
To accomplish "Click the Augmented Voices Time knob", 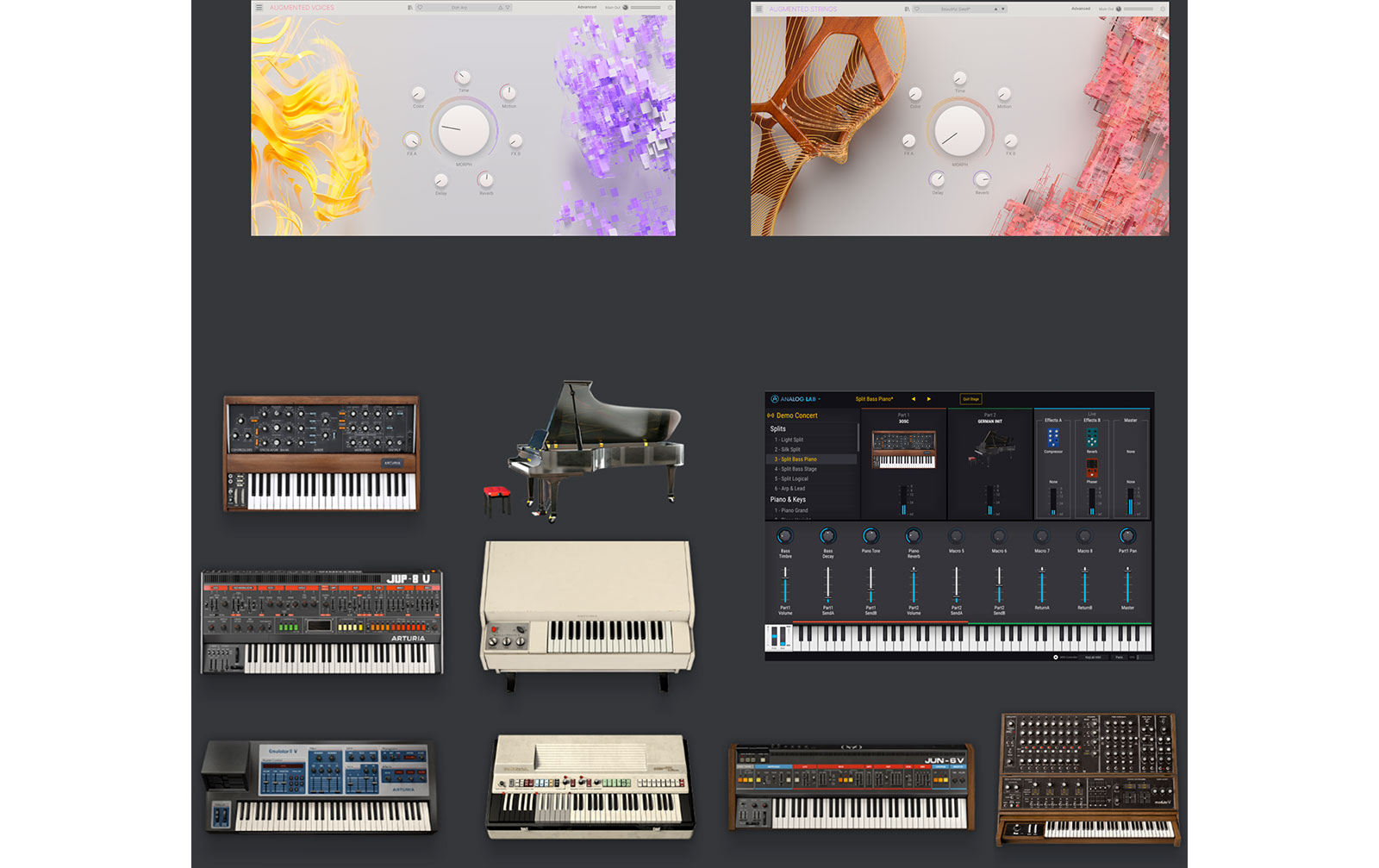I will click(463, 78).
